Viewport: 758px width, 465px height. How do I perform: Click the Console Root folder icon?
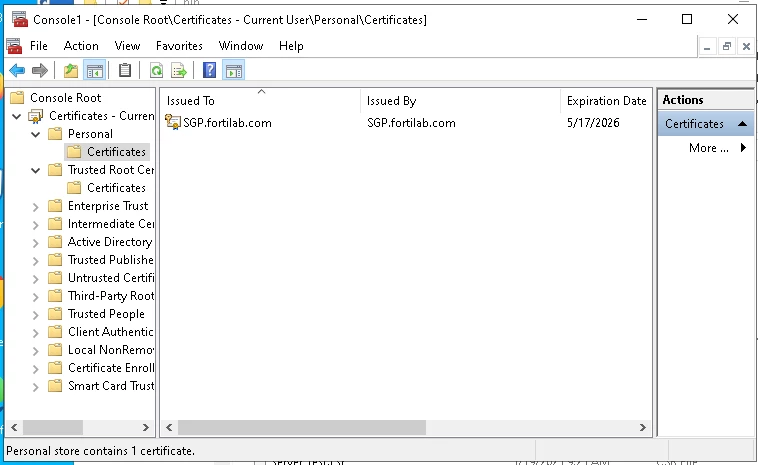pos(17,98)
